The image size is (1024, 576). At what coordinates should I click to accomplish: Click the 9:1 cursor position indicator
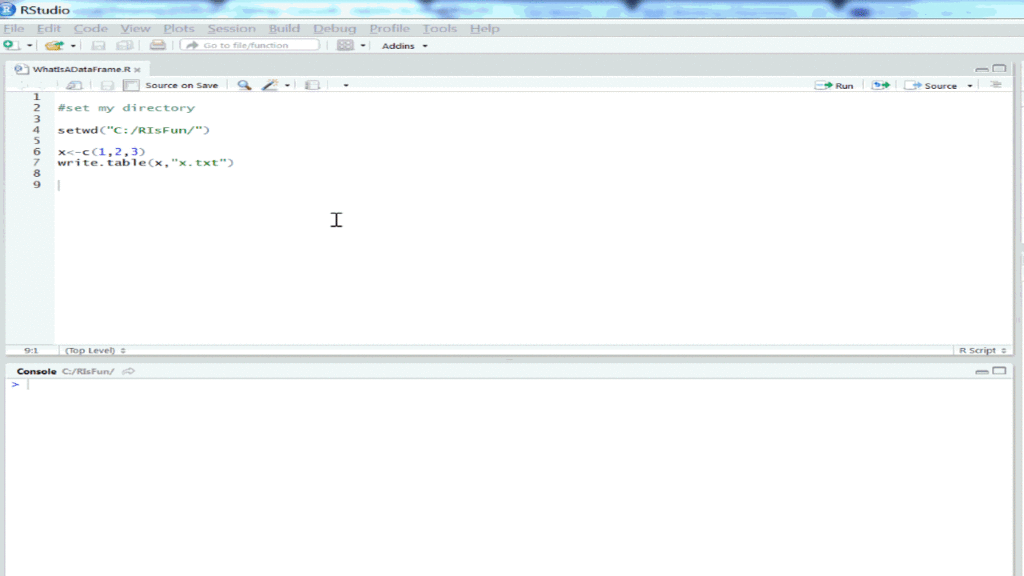point(31,351)
